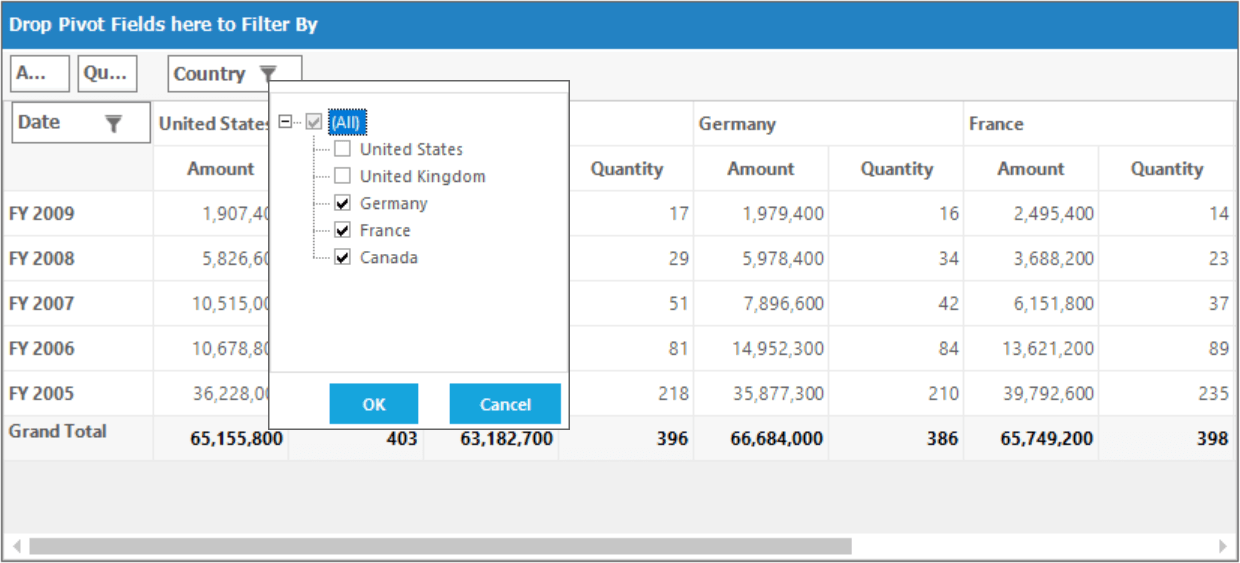Select the truncated 'A...' data field box
The width and height of the screenshot is (1240, 563).
(40, 73)
